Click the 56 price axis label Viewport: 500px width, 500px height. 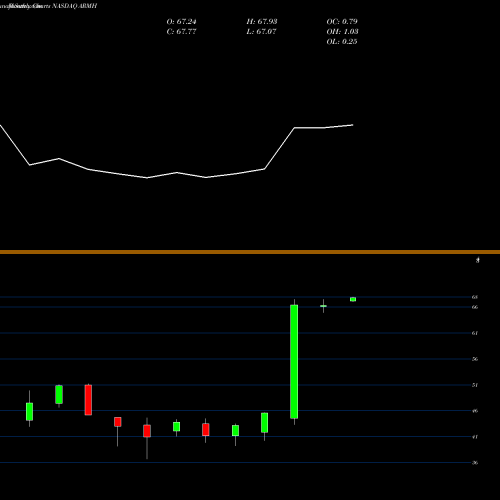pyautogui.click(x=475, y=359)
